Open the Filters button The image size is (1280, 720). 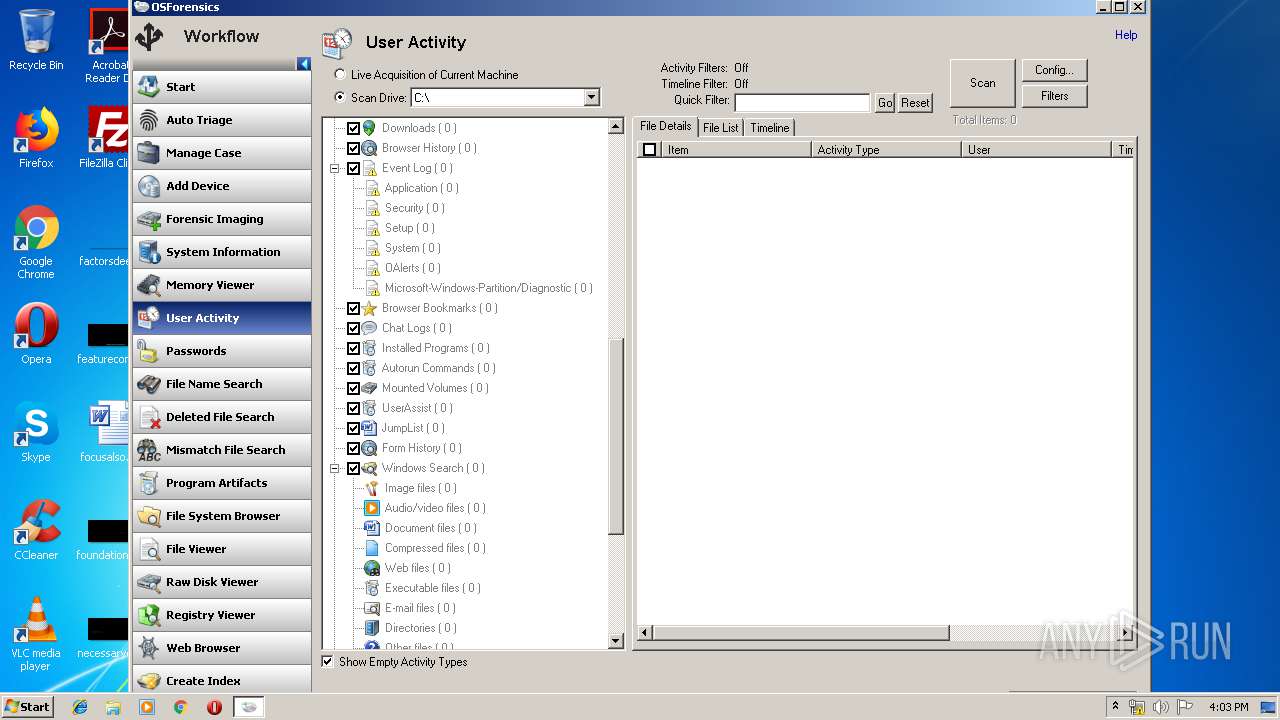[x=1054, y=96]
